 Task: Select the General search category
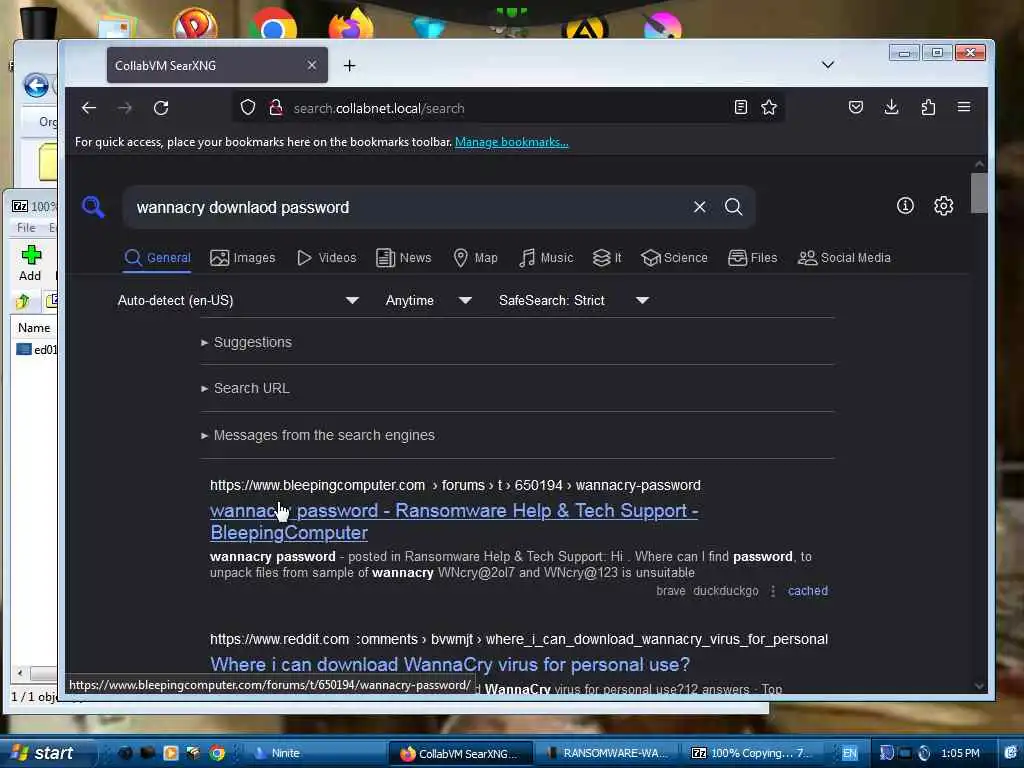click(157, 258)
